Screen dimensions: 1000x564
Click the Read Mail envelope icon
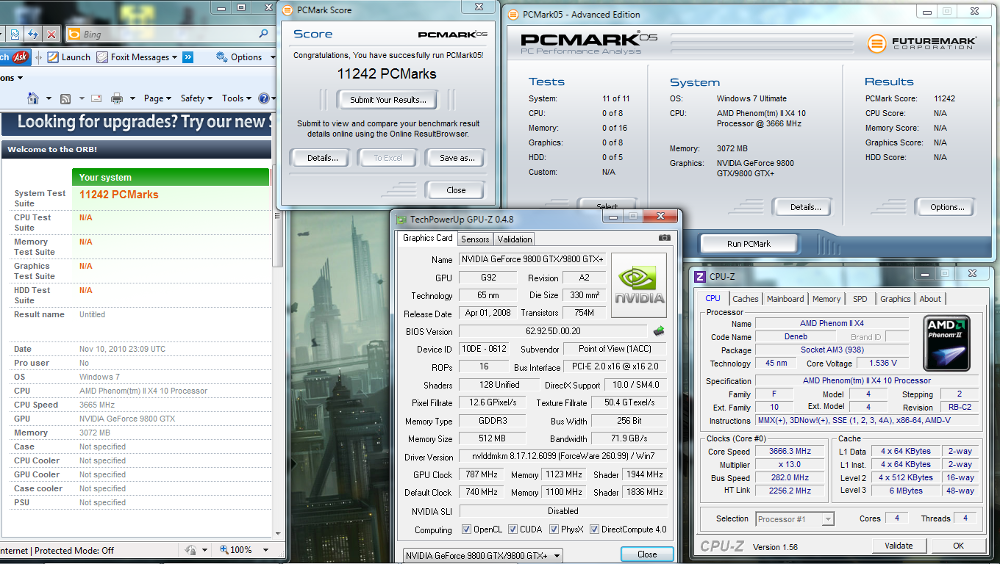click(x=96, y=98)
